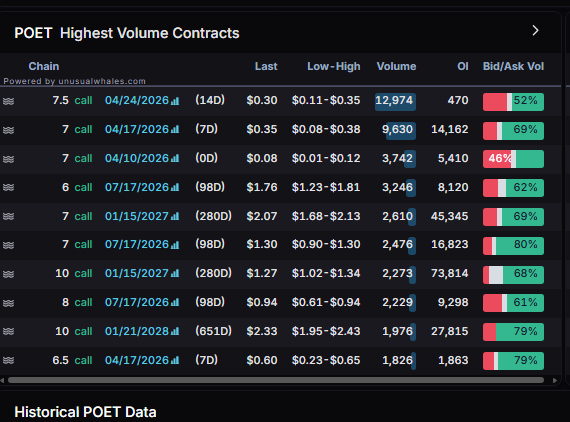Click the open interest value 470
The image size is (570, 422).
458,100
